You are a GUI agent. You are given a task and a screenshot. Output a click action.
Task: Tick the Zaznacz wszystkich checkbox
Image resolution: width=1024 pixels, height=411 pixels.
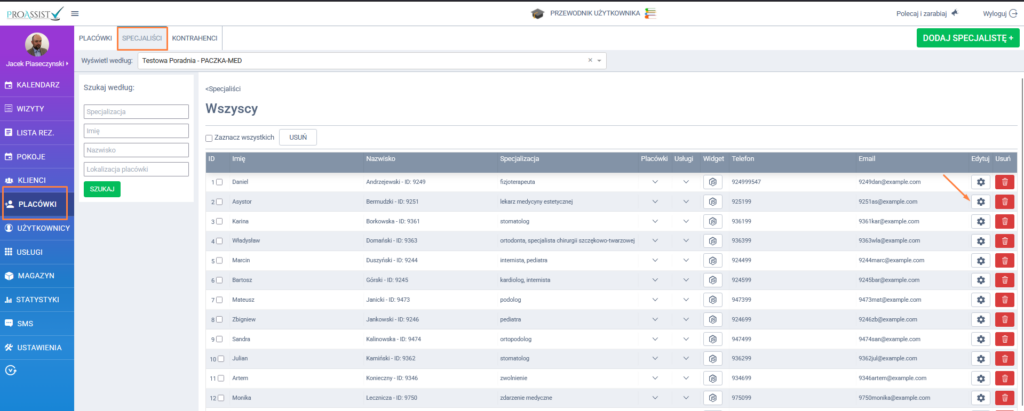coord(209,138)
